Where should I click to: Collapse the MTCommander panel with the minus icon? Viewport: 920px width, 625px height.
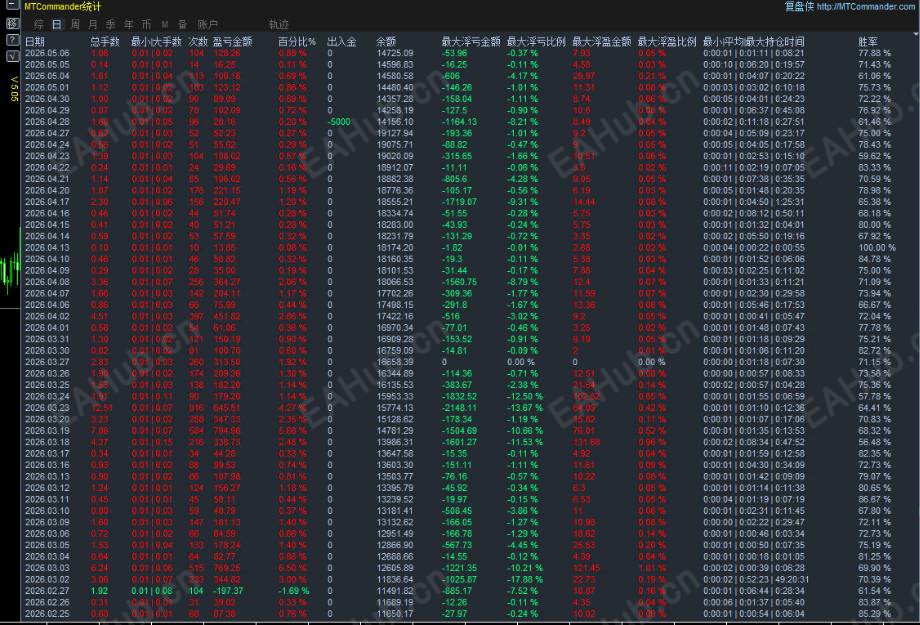(x=12, y=5)
